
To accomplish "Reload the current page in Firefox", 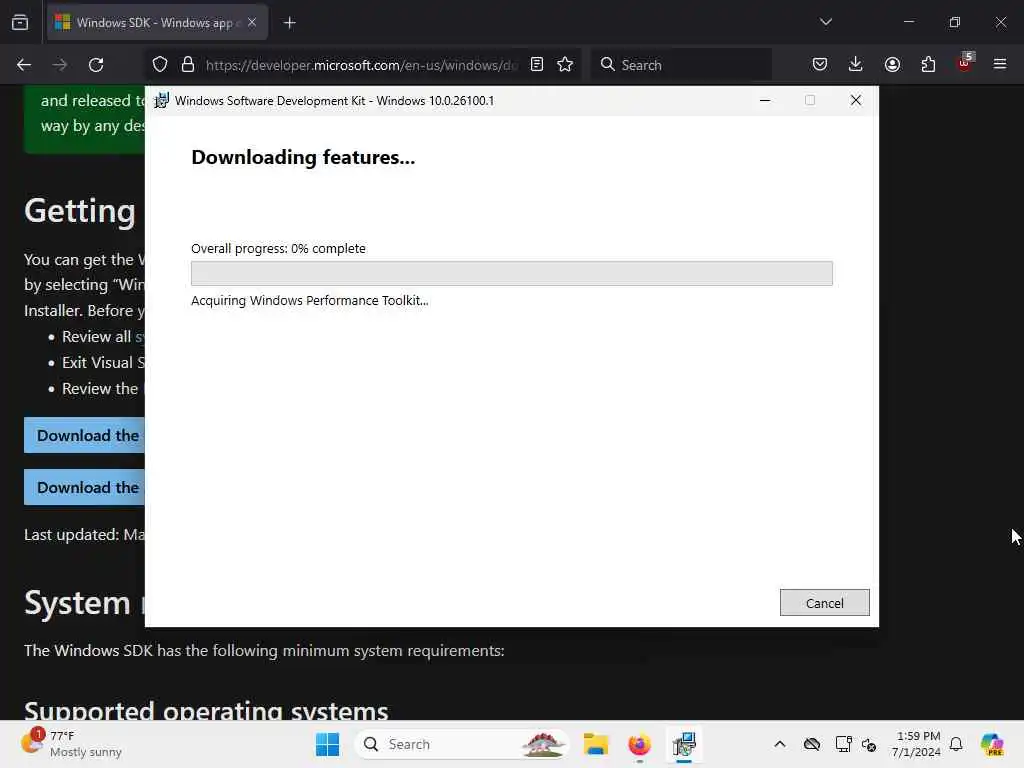I will [96, 65].
